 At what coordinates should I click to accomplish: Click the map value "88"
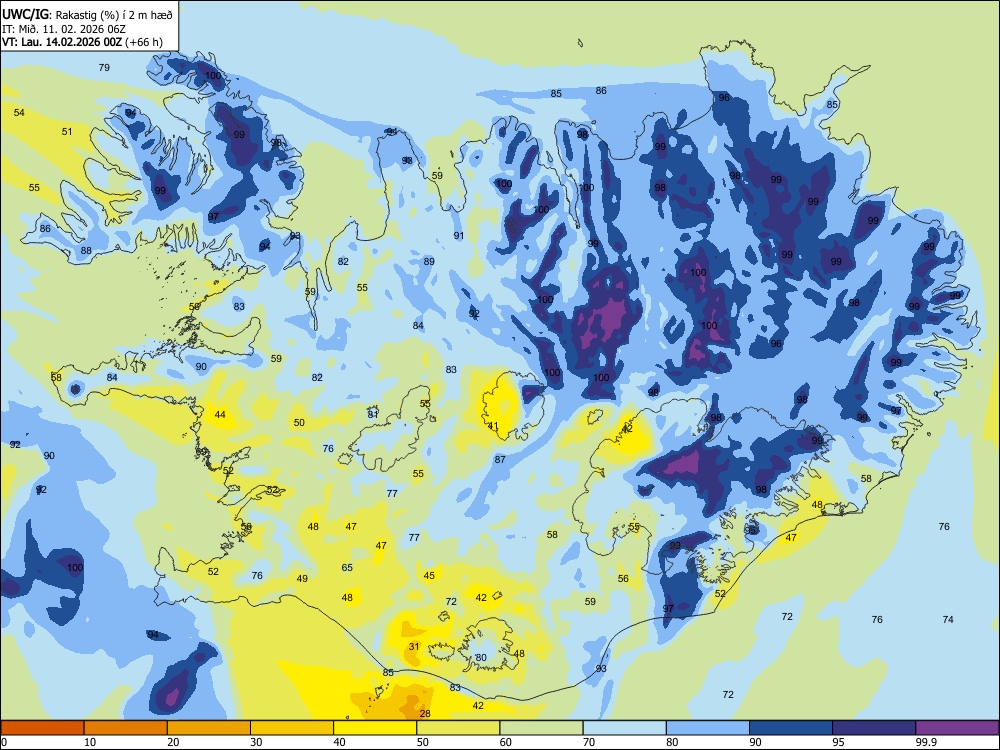(x=86, y=251)
